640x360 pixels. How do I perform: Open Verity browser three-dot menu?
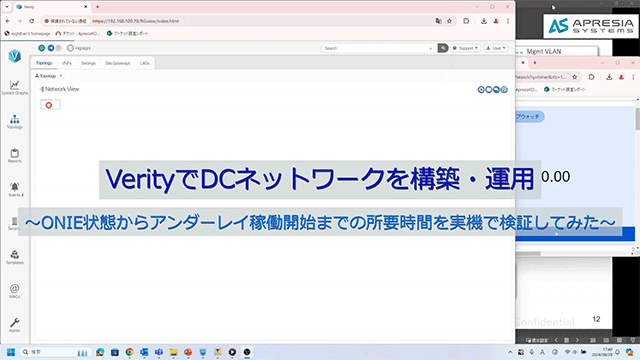(508, 21)
